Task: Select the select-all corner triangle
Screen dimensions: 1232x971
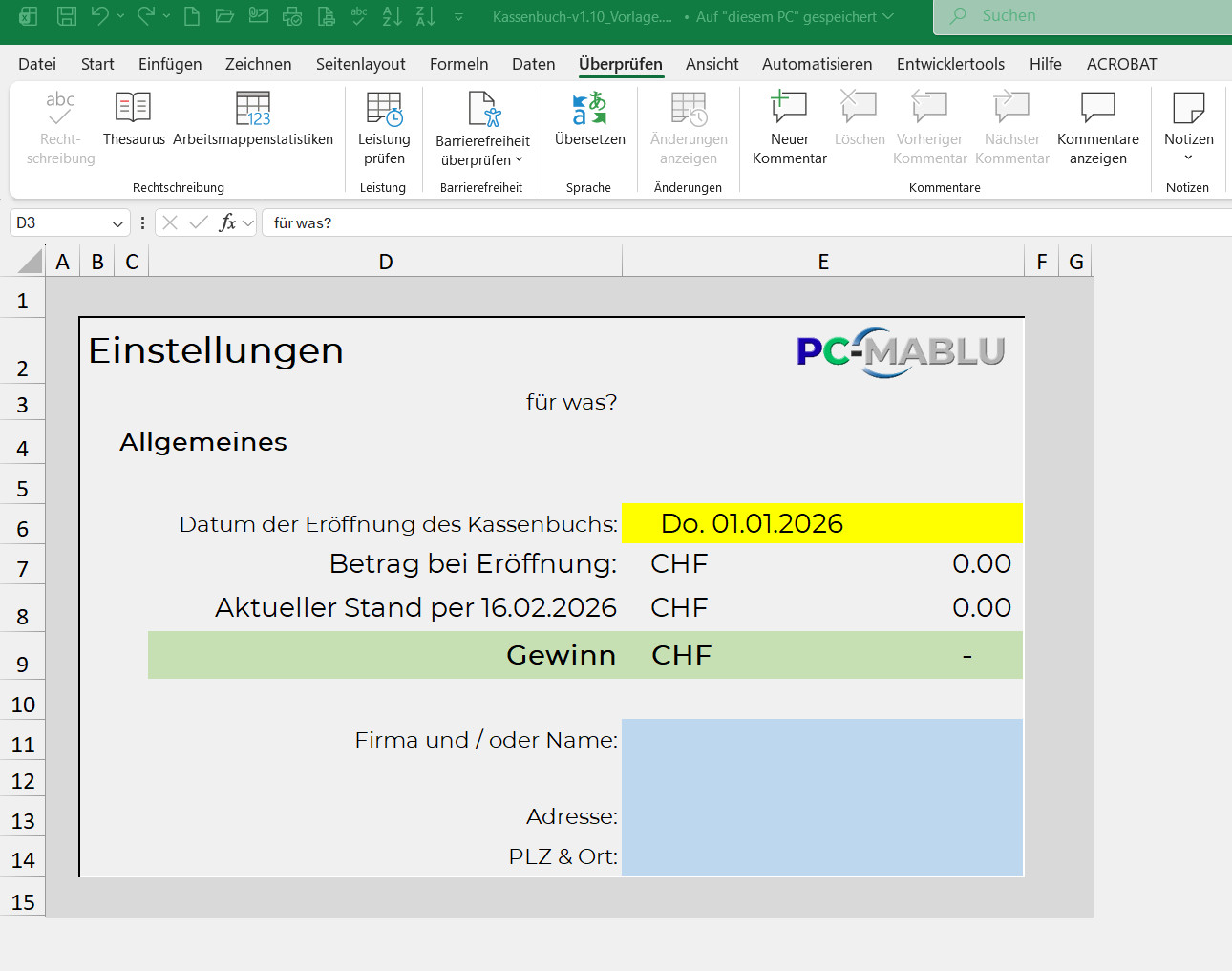Action: pyautogui.click(x=31, y=261)
